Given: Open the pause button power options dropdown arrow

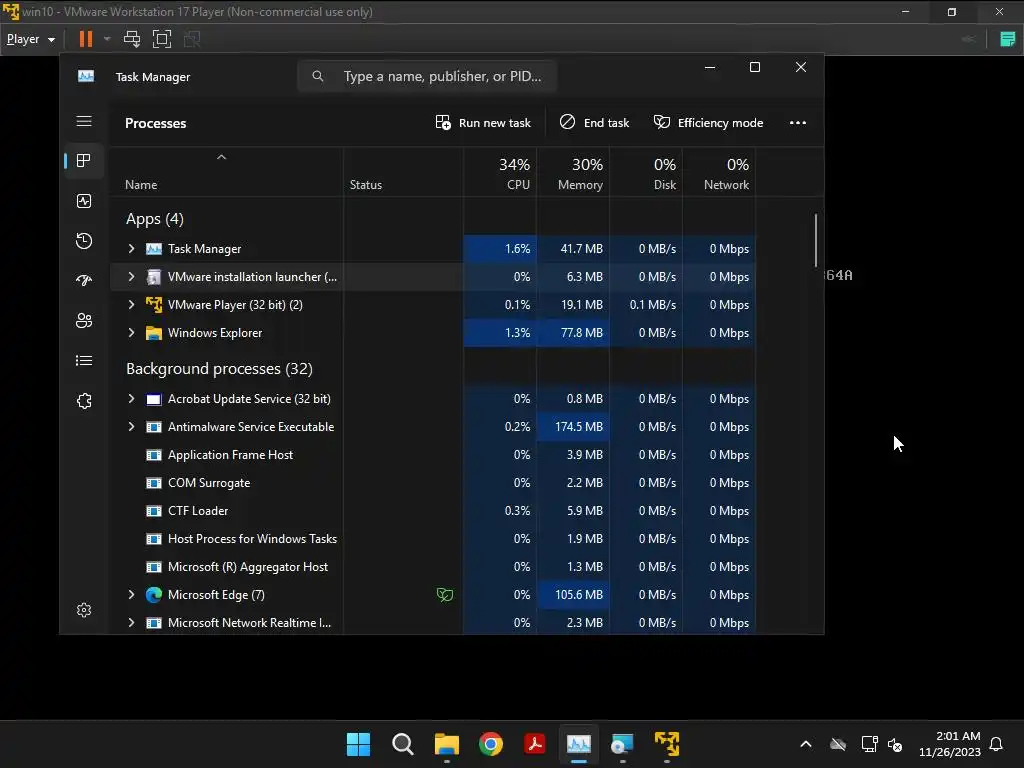Looking at the screenshot, I should 107,39.
